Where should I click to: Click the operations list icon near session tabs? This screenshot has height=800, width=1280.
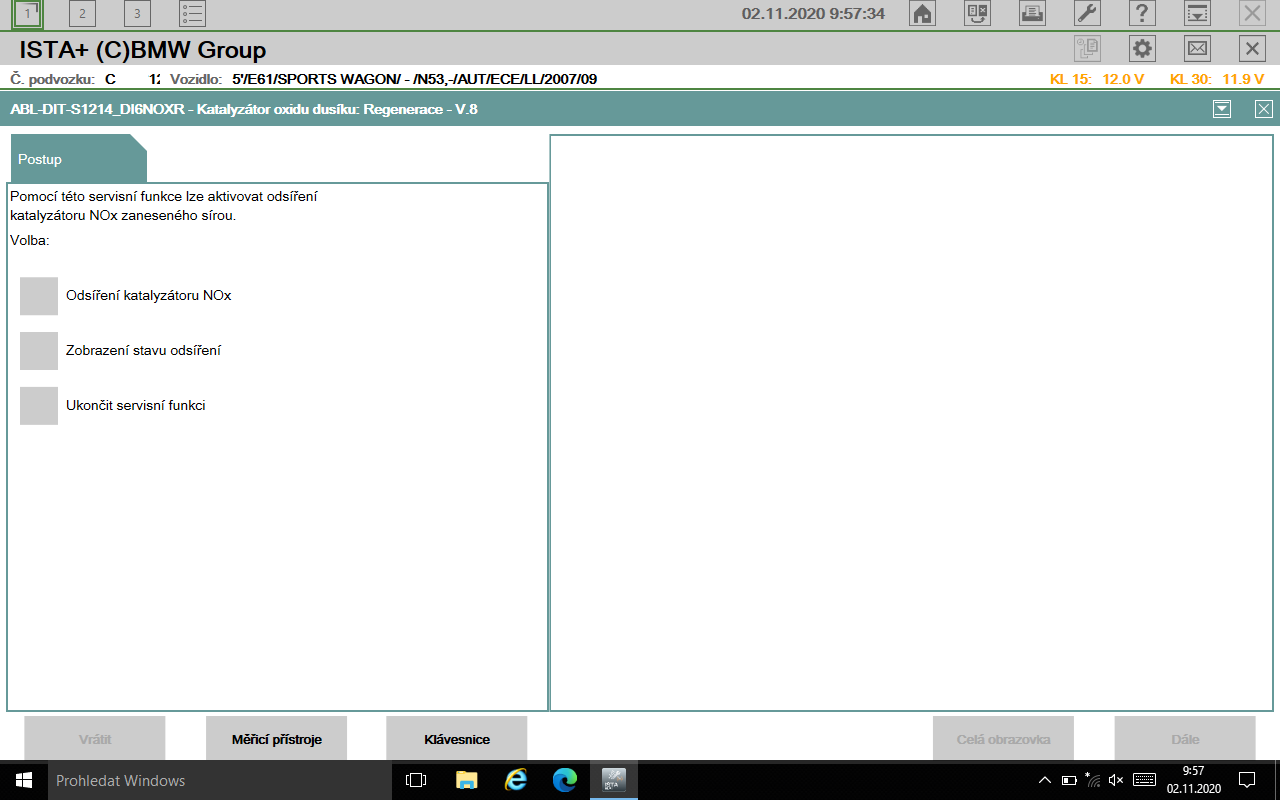[x=192, y=13]
